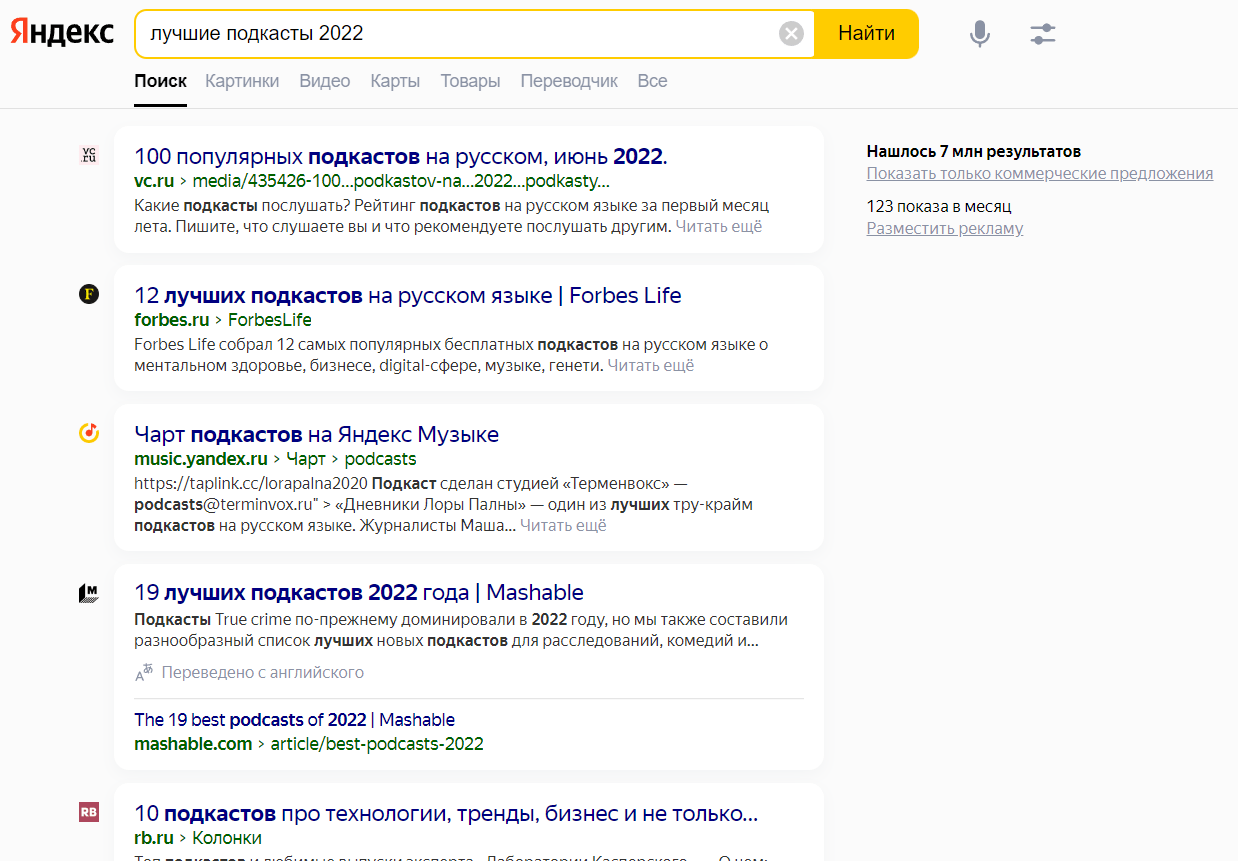
Task: Start voice search with the microphone icon
Action: point(980,34)
